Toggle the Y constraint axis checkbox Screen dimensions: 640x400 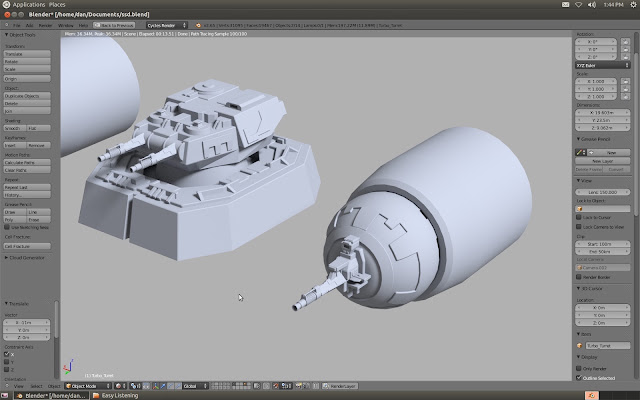pos(7,362)
